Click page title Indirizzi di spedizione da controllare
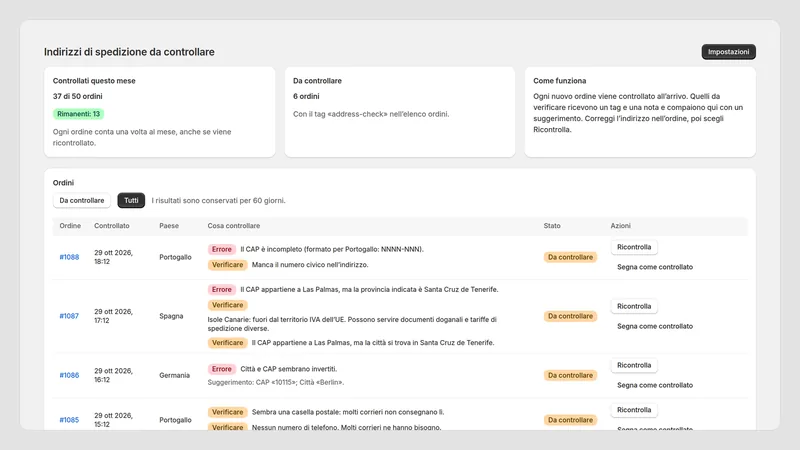 tap(129, 52)
